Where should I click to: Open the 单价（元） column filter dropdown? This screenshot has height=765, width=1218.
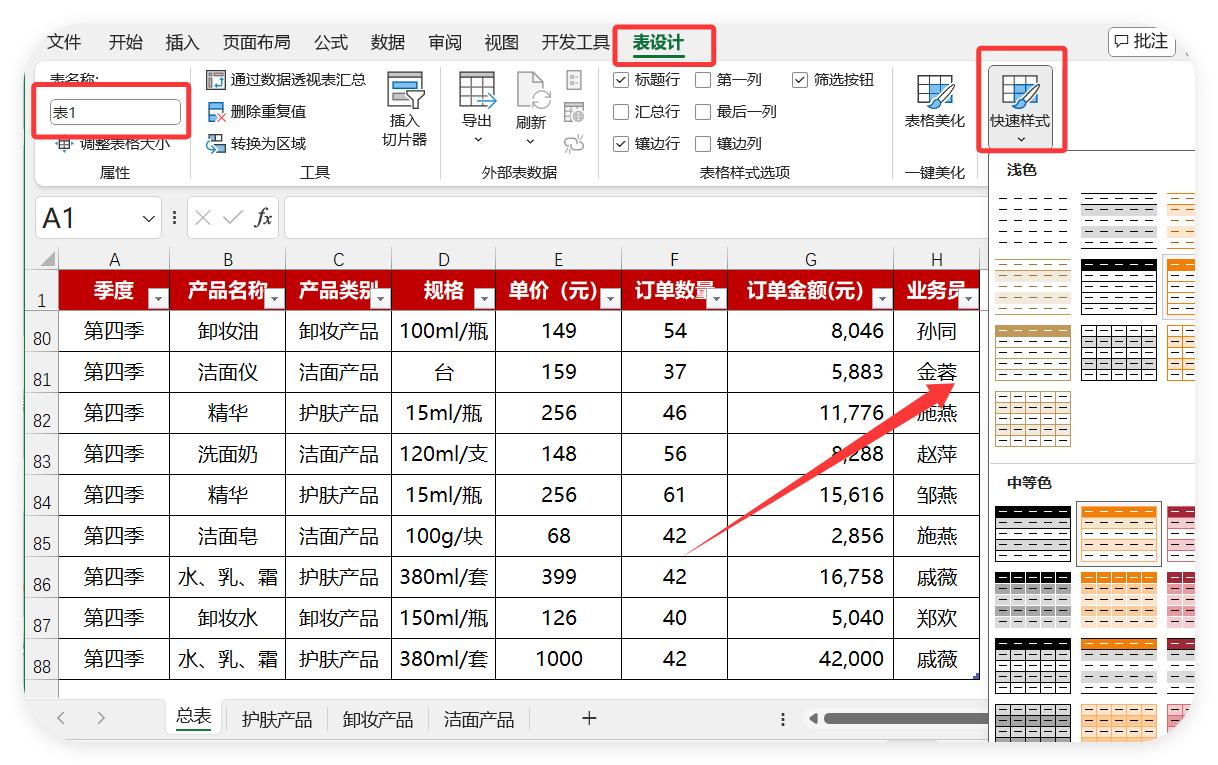click(x=609, y=299)
